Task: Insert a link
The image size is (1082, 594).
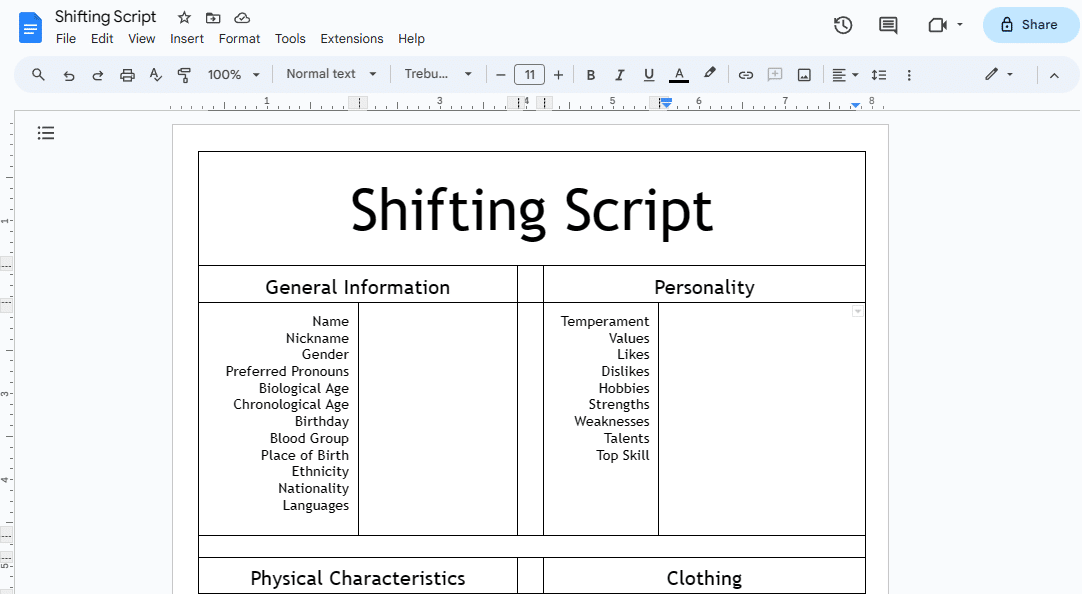Action: point(746,75)
